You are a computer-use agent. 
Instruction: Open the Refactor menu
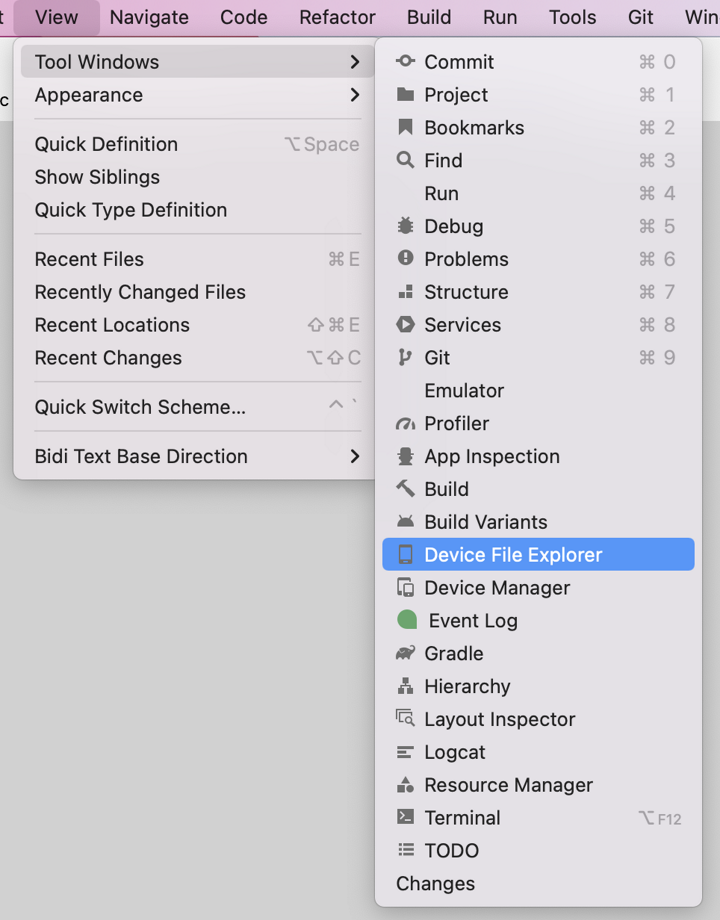click(x=336, y=16)
